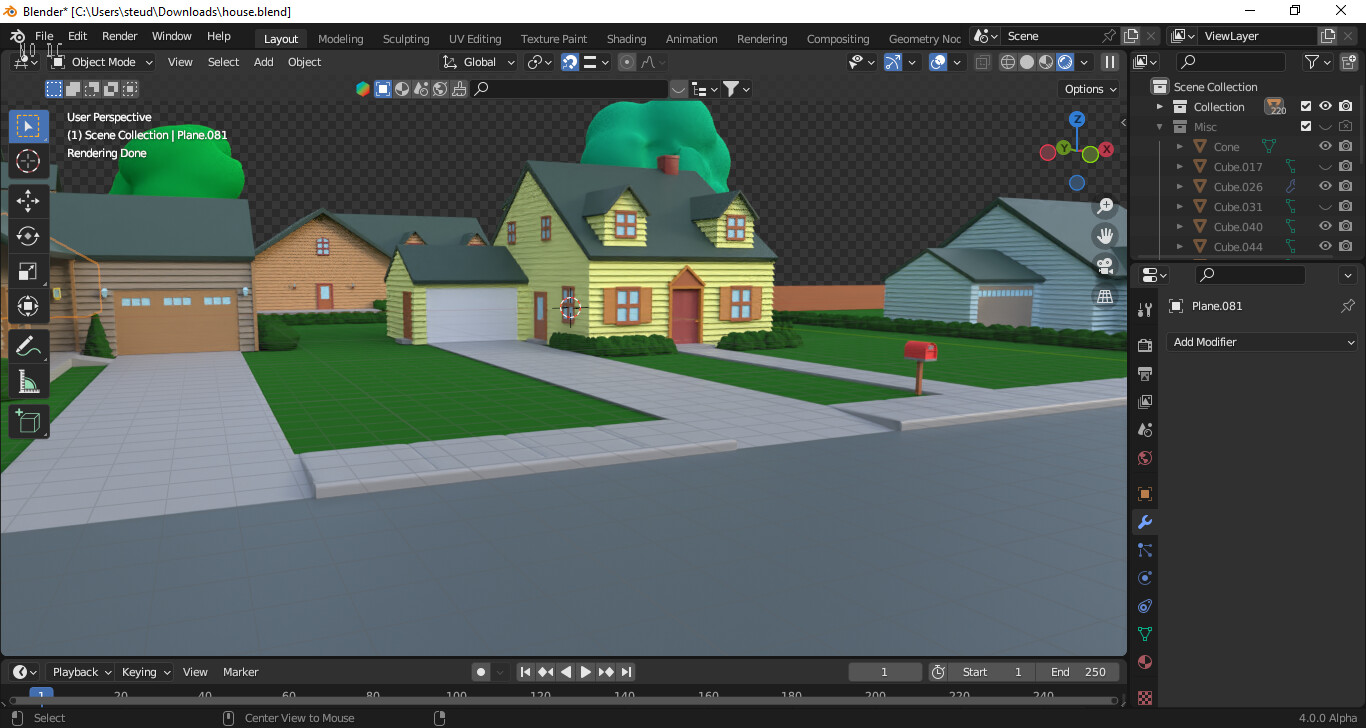Screen dimensions: 1366x728
Task: Open pivot point dropdown
Action: pos(540,62)
